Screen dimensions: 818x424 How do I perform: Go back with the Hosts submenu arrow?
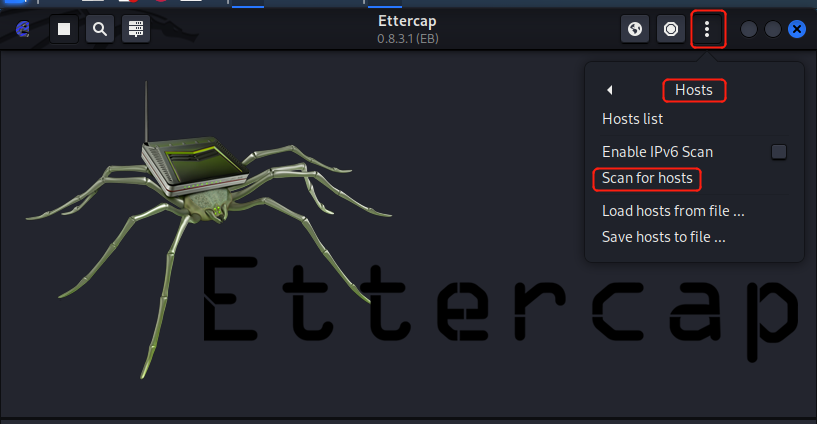click(x=609, y=90)
